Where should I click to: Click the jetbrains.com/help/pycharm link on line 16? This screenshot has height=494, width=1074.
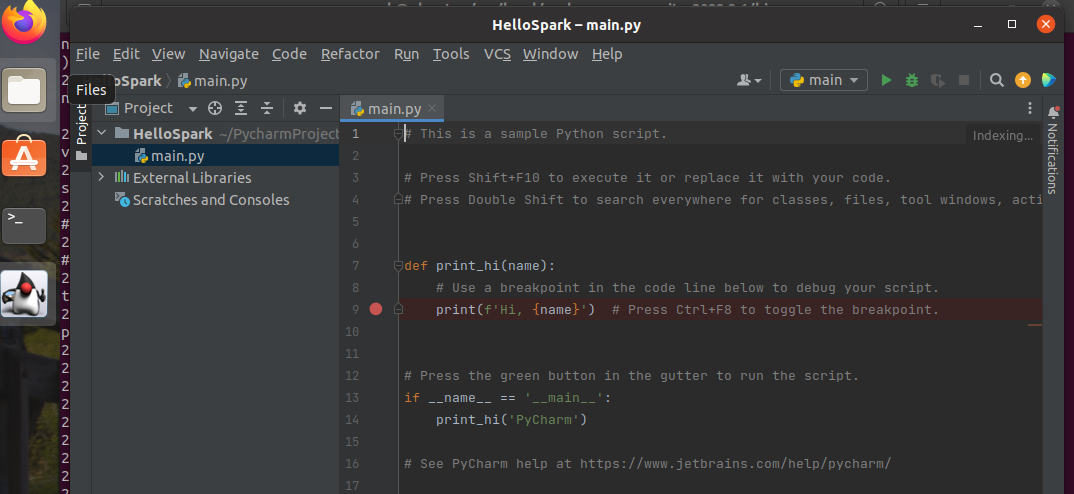point(736,464)
